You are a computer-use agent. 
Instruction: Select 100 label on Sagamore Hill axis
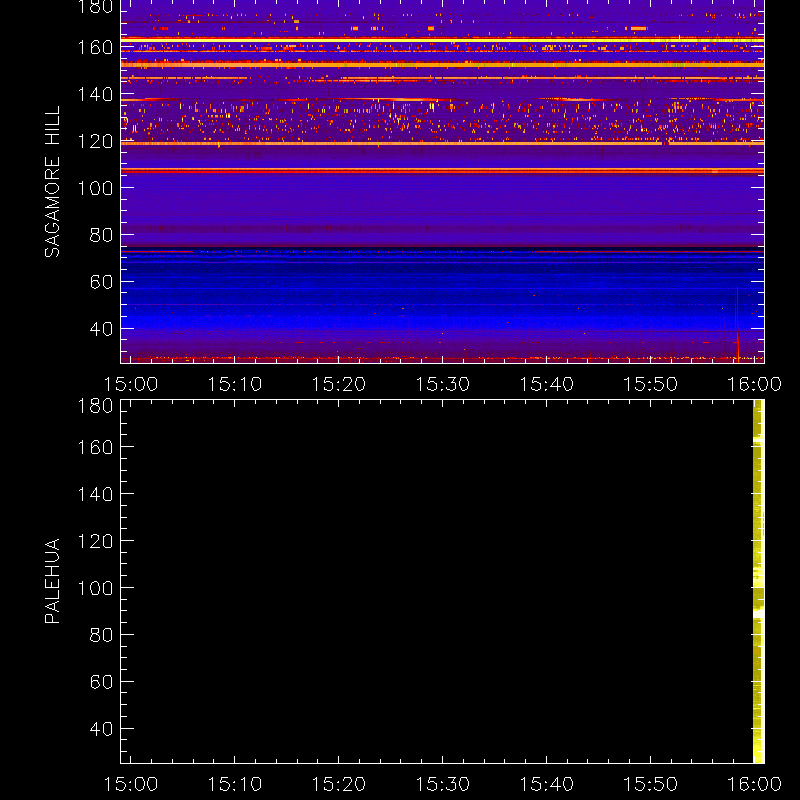pos(95,188)
